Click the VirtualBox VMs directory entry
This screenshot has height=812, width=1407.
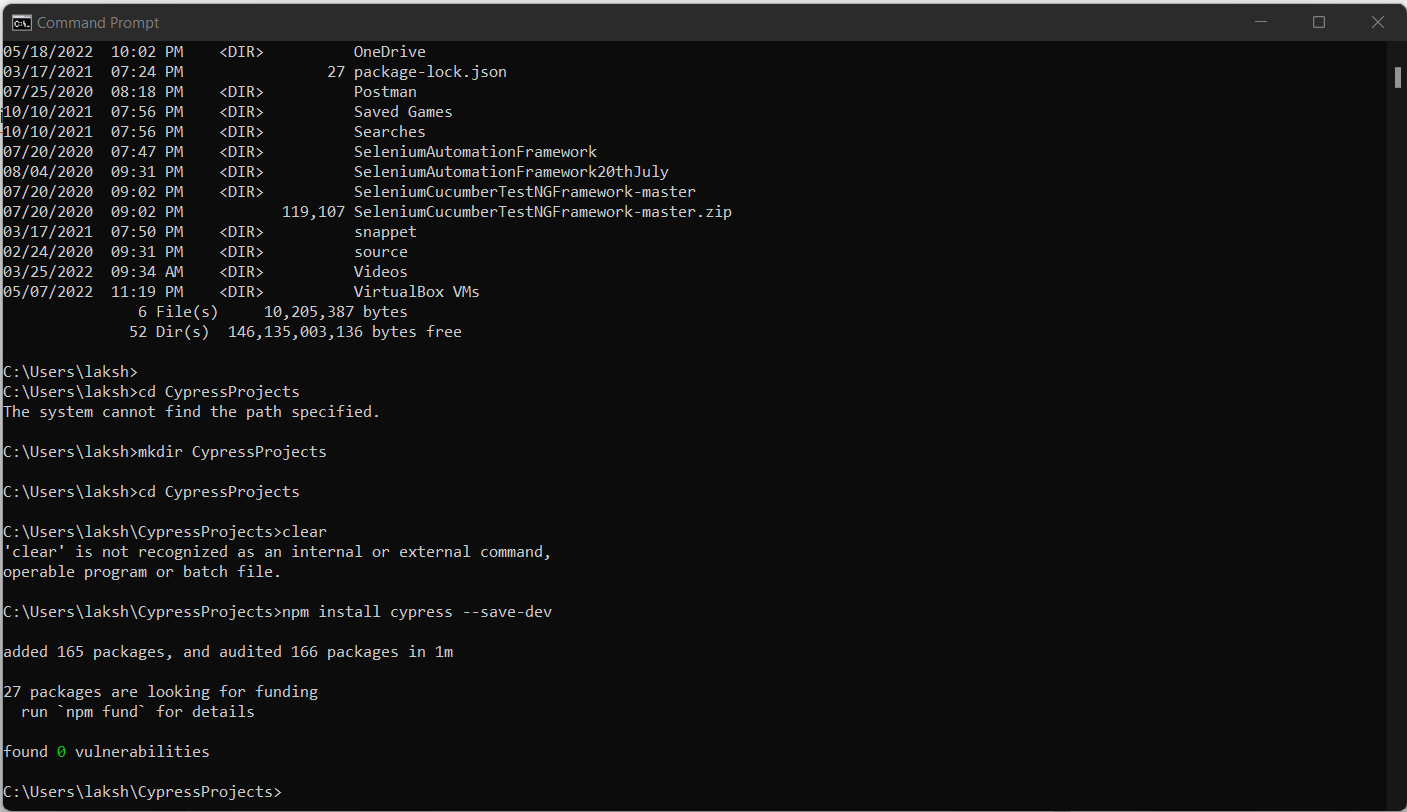tap(417, 292)
